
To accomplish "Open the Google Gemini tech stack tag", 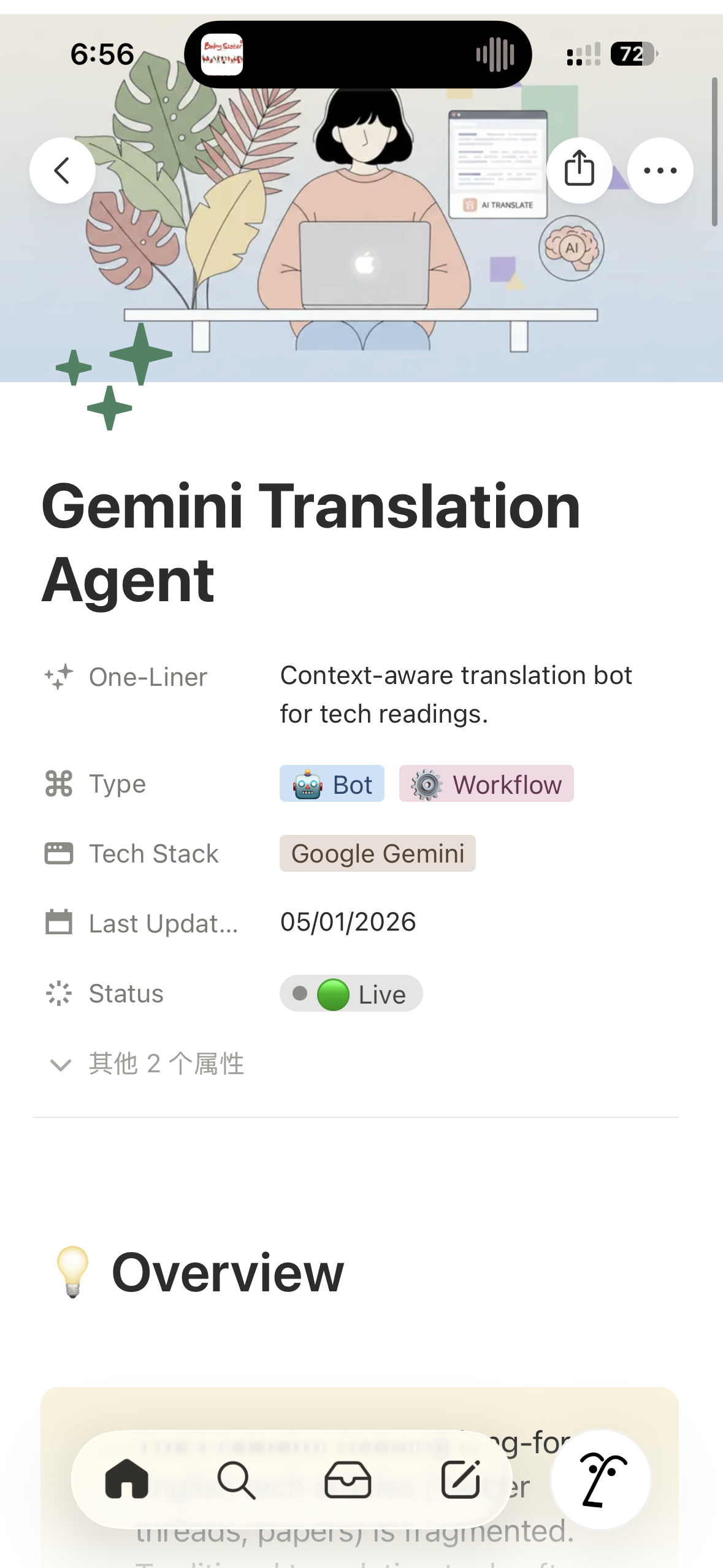I will [377, 853].
